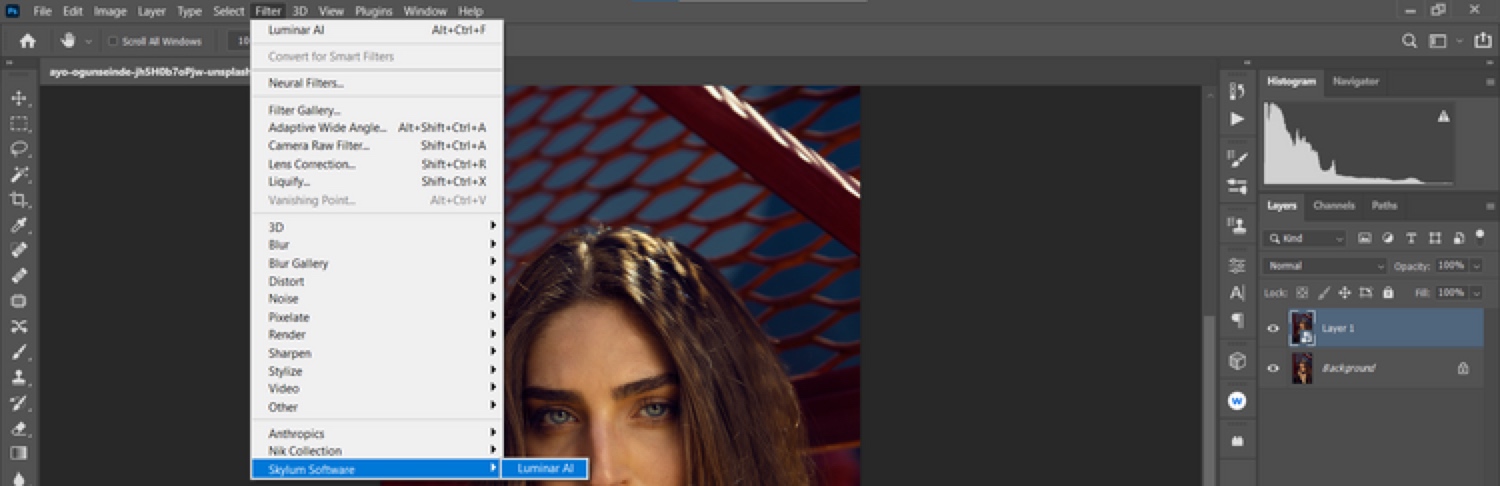Click the Home icon in options bar
This screenshot has height=486, width=1500.
coord(28,41)
